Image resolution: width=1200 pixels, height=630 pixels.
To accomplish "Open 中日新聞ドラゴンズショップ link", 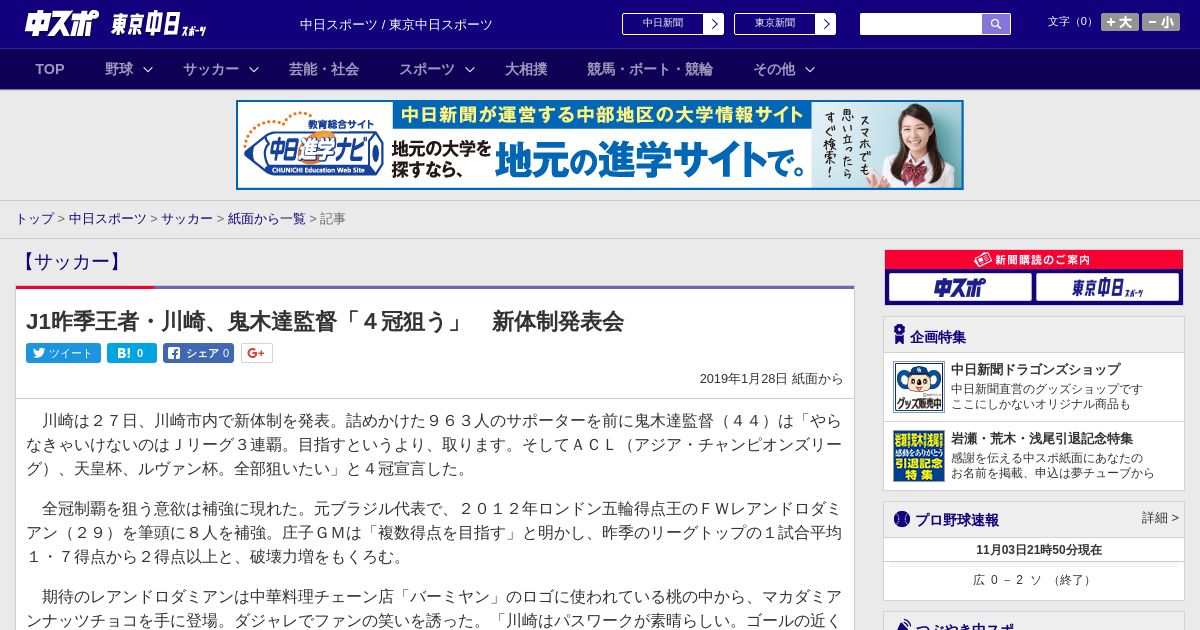I will pos(1035,369).
